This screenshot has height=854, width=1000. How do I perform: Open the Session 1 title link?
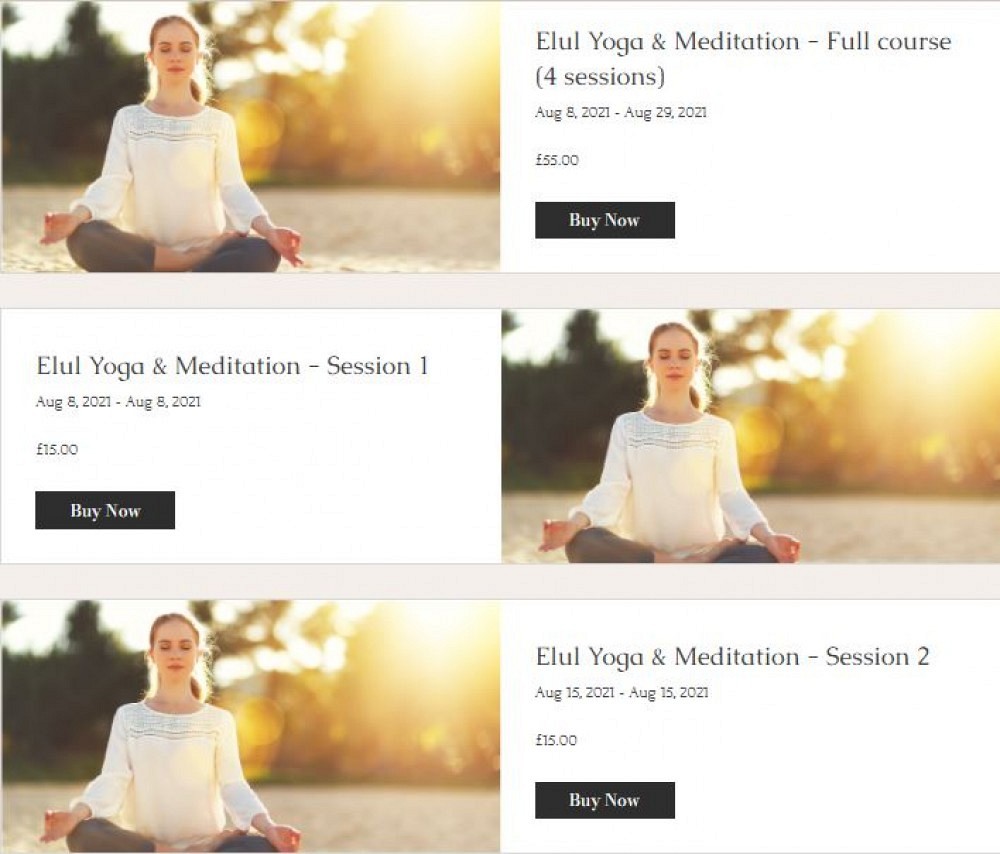click(232, 367)
